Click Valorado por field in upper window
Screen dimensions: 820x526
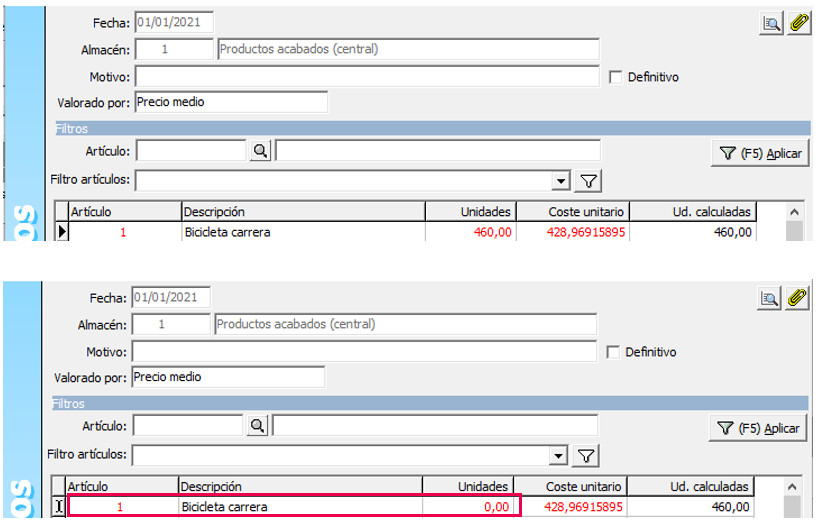coord(231,102)
